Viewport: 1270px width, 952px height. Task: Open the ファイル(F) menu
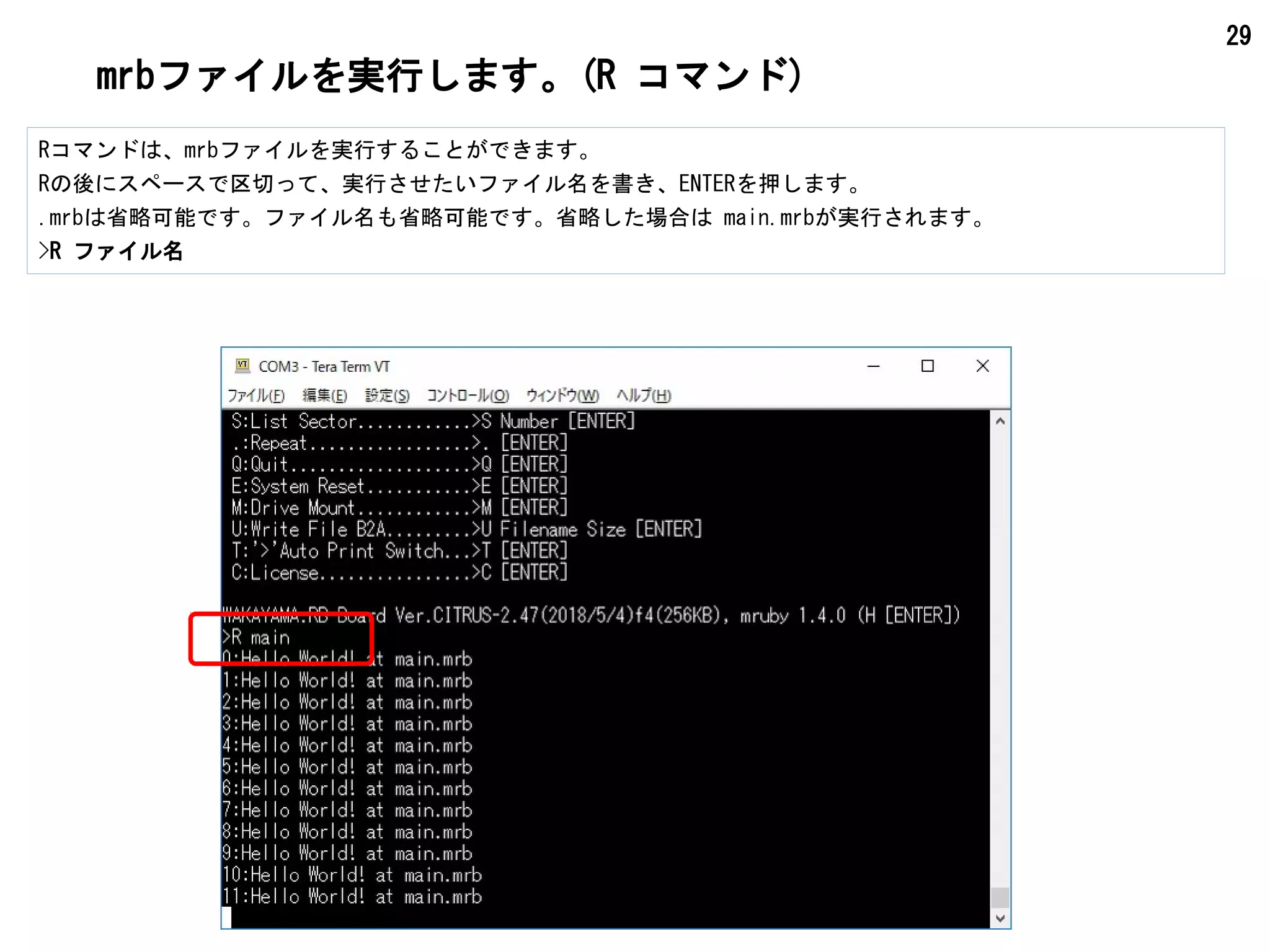pyautogui.click(x=256, y=395)
